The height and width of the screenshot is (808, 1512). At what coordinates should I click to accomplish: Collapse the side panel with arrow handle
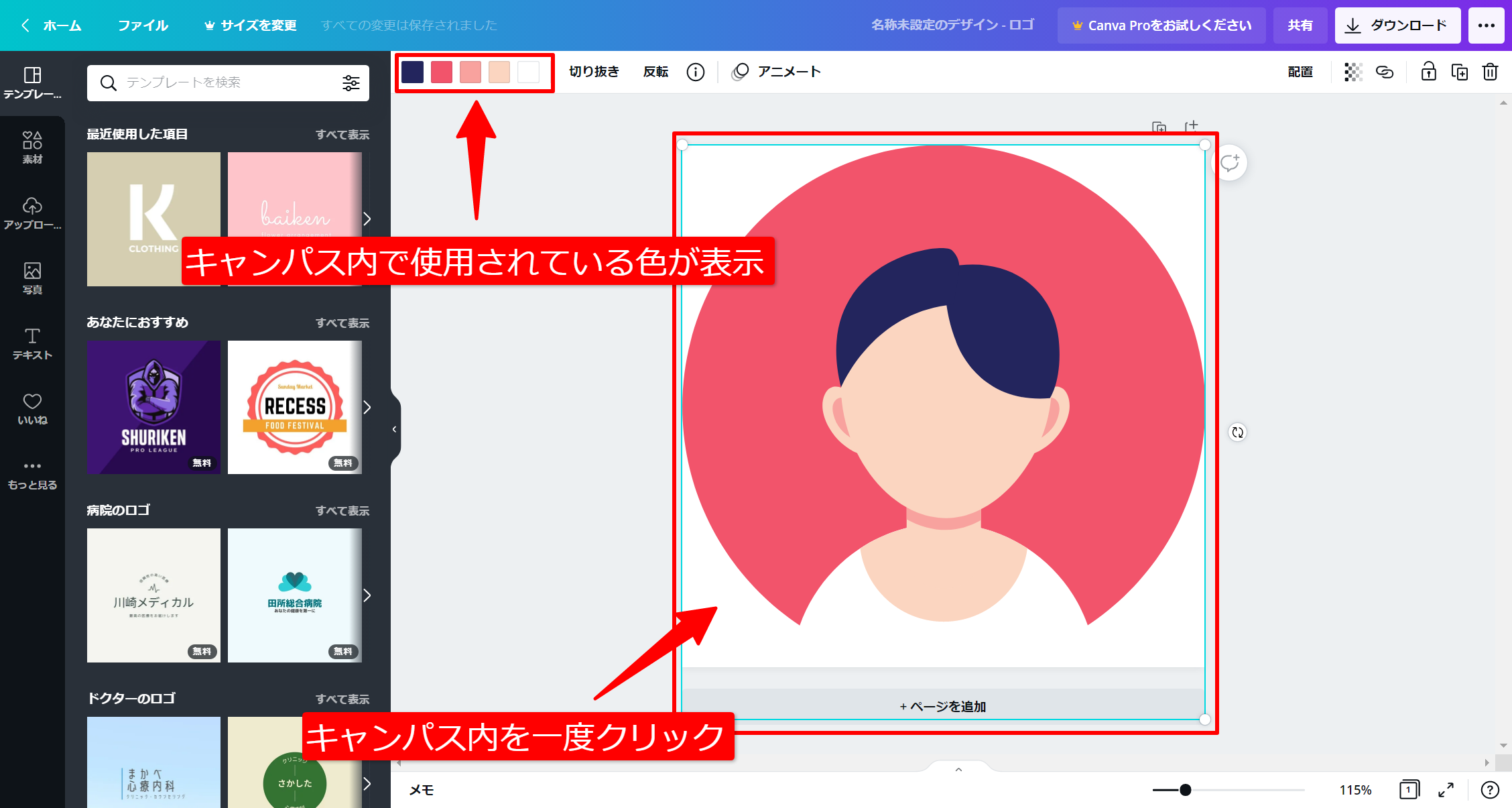pyautogui.click(x=395, y=429)
